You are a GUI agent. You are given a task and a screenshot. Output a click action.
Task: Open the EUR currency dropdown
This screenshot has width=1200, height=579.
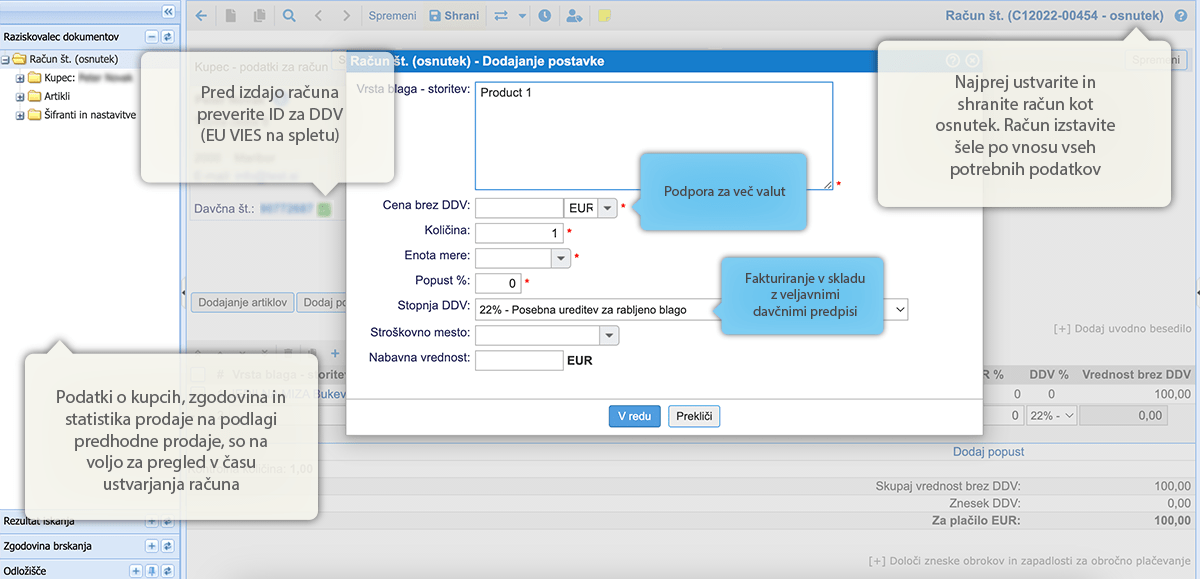(x=607, y=208)
